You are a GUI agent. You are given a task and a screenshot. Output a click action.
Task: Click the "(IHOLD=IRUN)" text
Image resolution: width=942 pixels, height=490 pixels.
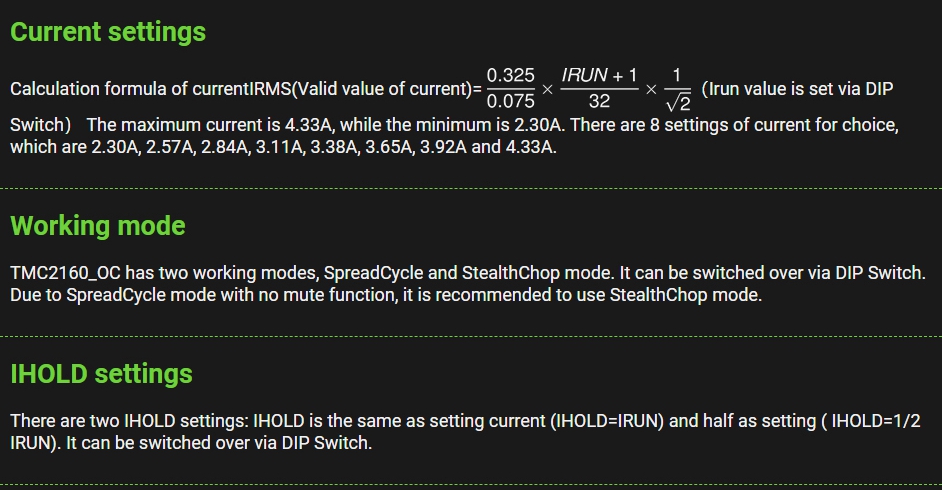(x=607, y=421)
